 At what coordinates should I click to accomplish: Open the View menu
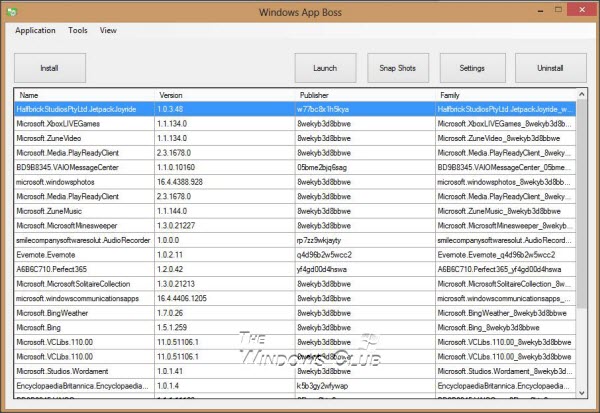pyautogui.click(x=108, y=30)
